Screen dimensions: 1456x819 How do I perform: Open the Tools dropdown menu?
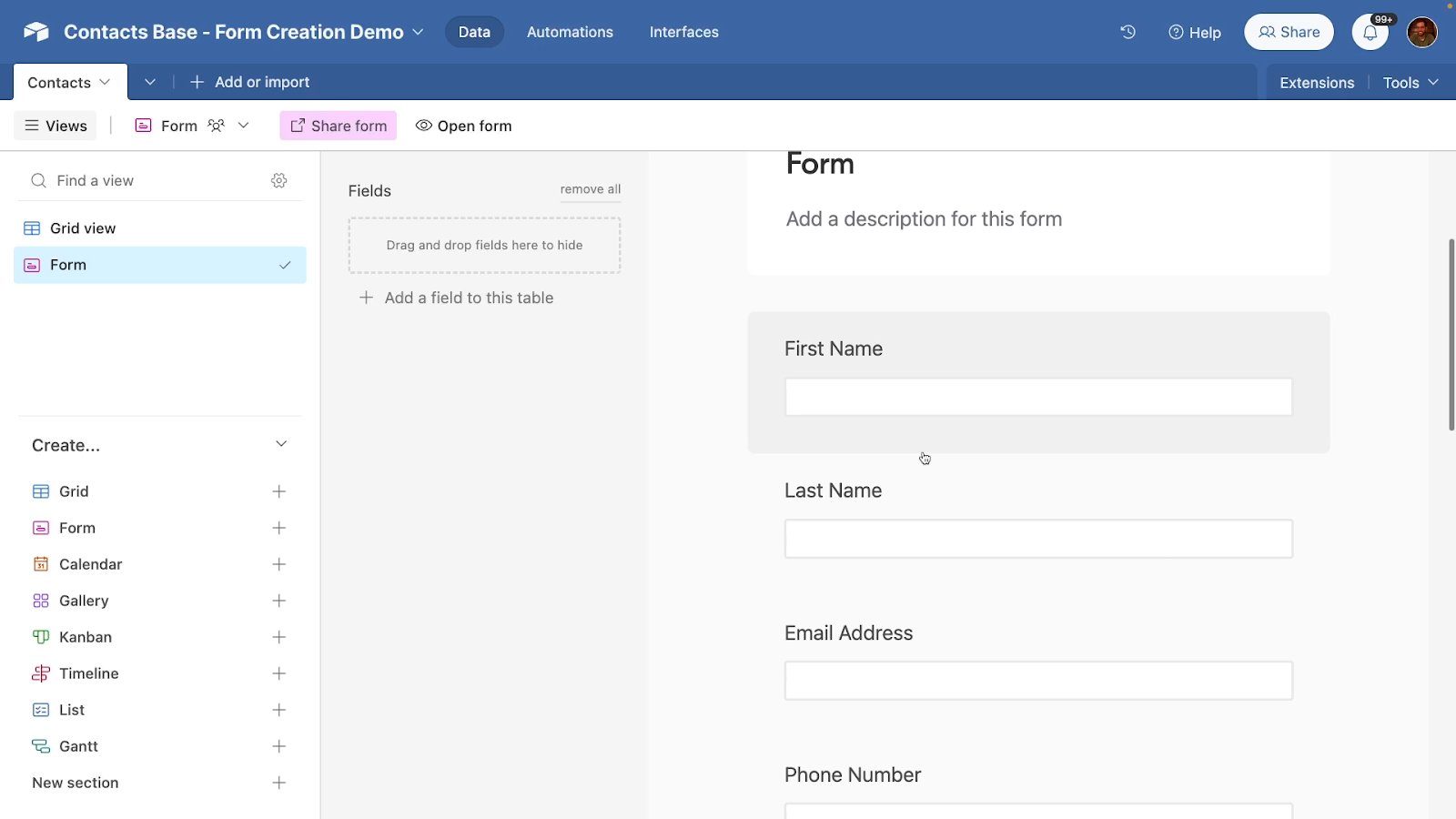[x=1410, y=83]
